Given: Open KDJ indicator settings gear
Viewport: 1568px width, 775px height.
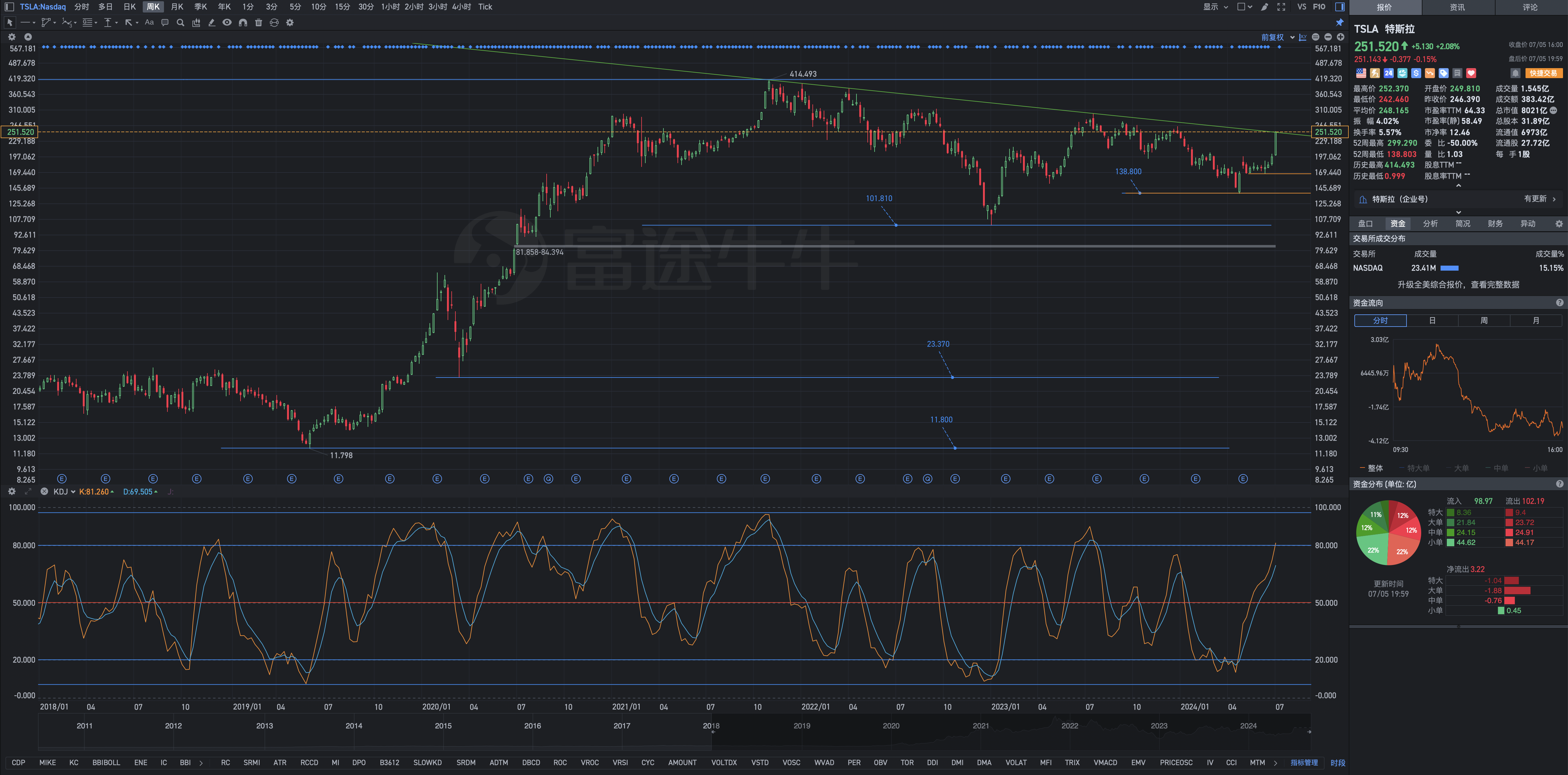Looking at the screenshot, I should 12,491.
